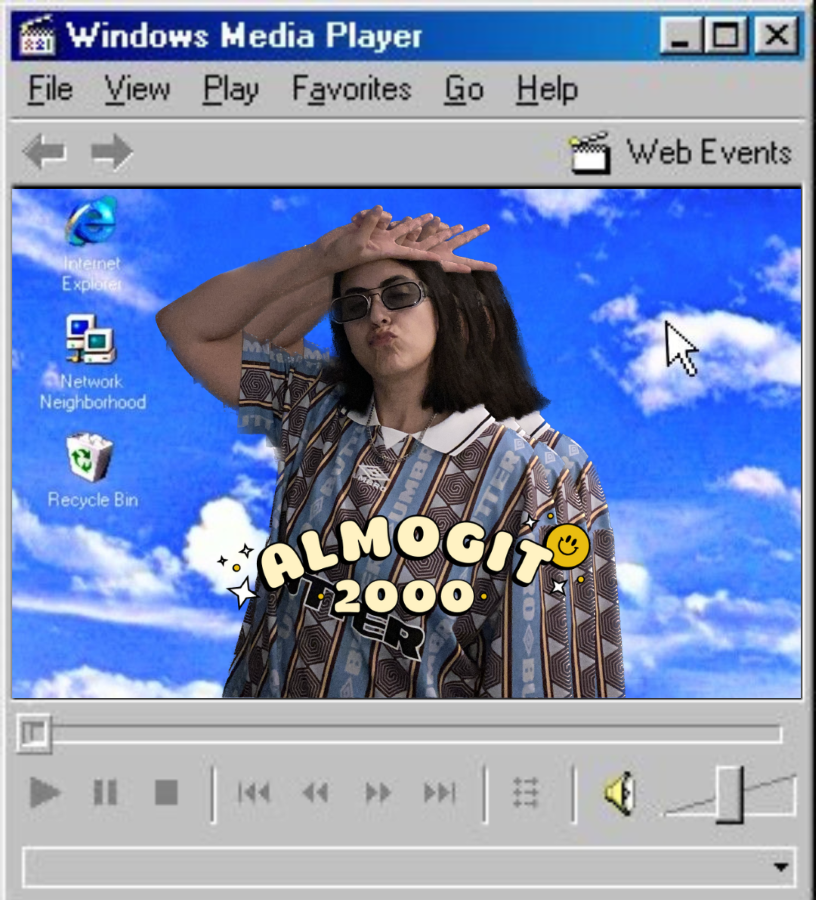The image size is (816, 900).
Task: Open the Favorites menu
Action: [352, 90]
